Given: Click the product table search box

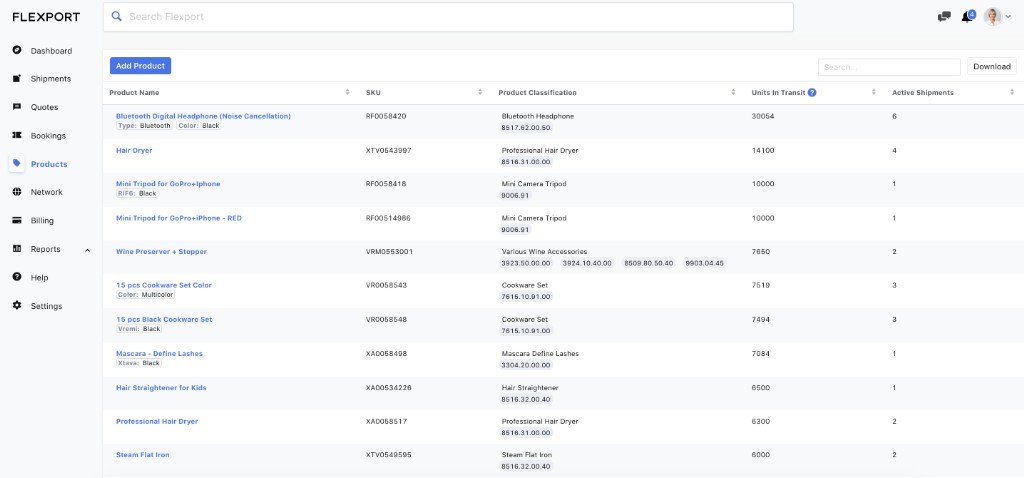Looking at the screenshot, I should [x=889, y=67].
